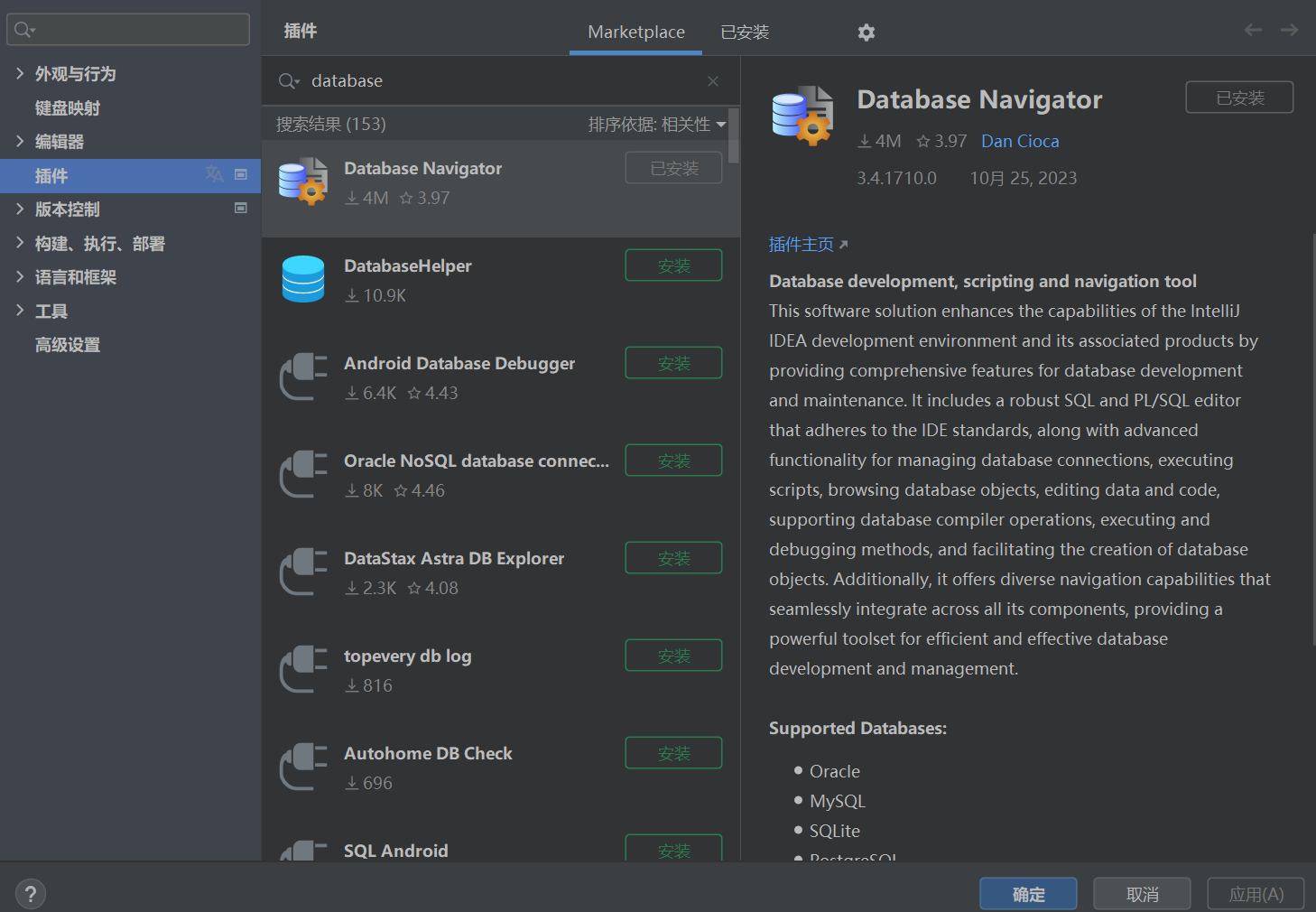Expand the 语言和框架 settings group
The width and height of the screenshot is (1316, 912).
(20, 276)
